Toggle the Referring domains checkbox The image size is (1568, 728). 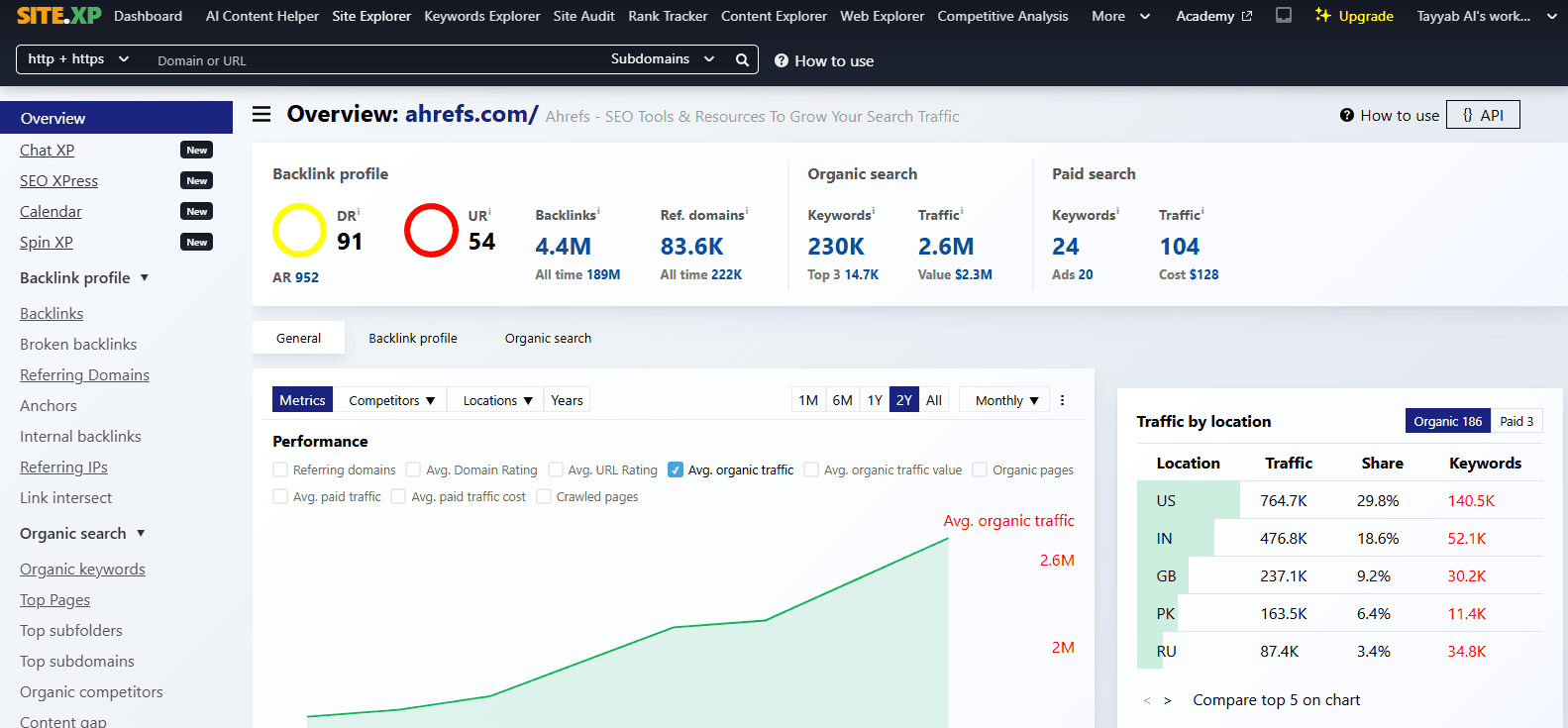click(x=280, y=469)
